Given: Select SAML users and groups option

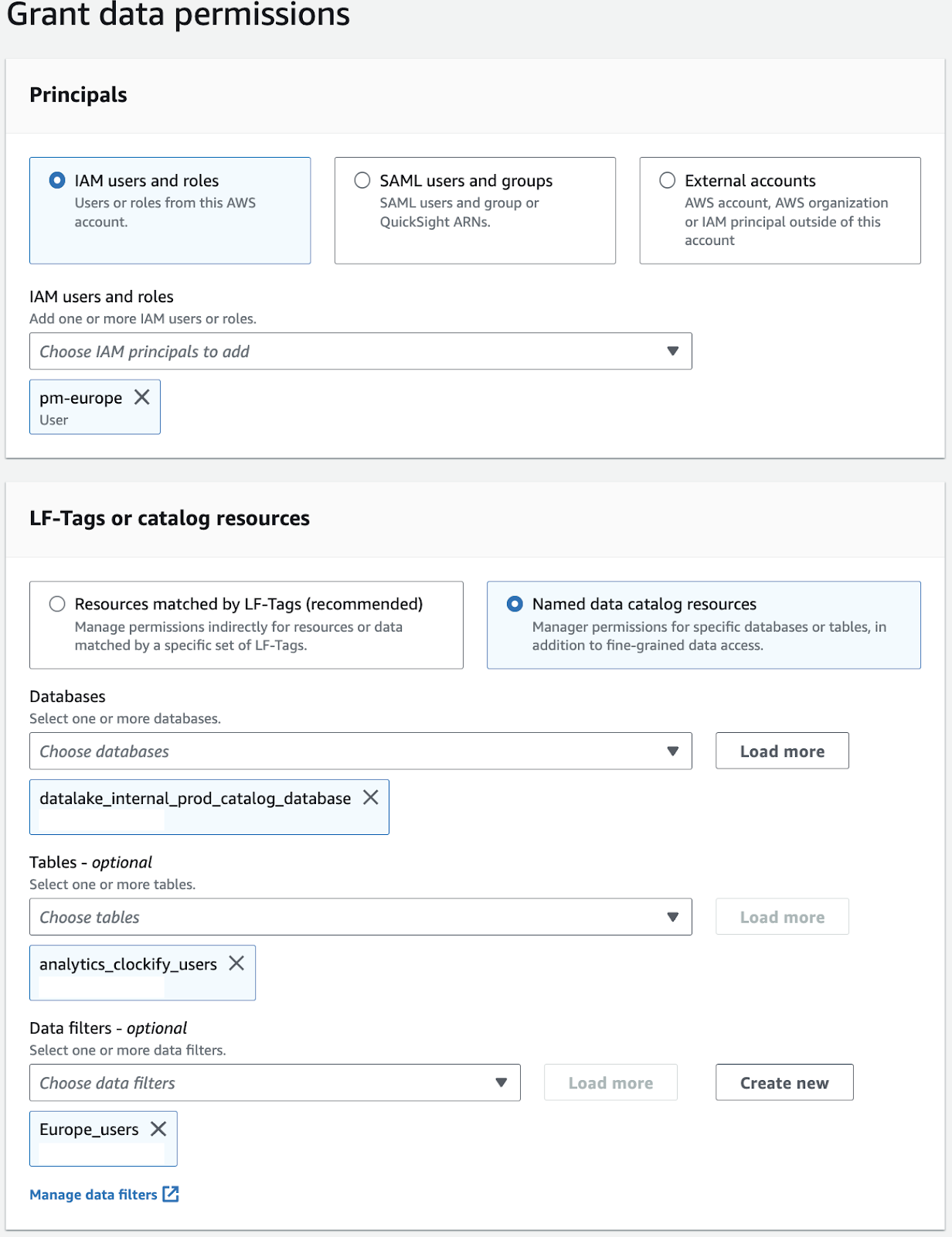Looking at the screenshot, I should point(362,180).
